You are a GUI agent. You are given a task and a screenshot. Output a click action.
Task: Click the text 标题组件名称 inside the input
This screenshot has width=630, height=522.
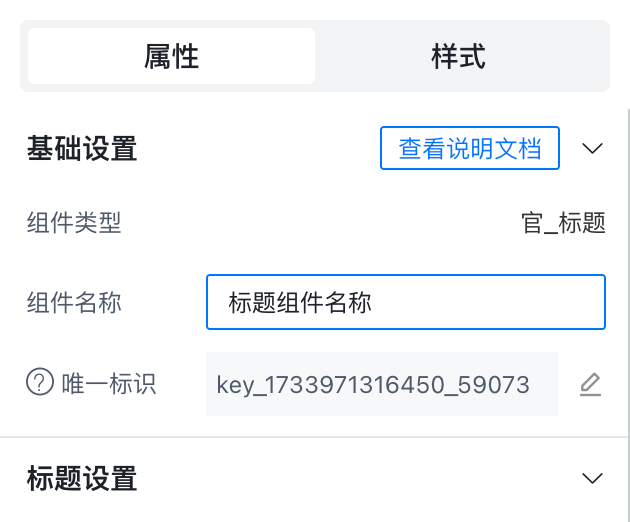click(300, 302)
